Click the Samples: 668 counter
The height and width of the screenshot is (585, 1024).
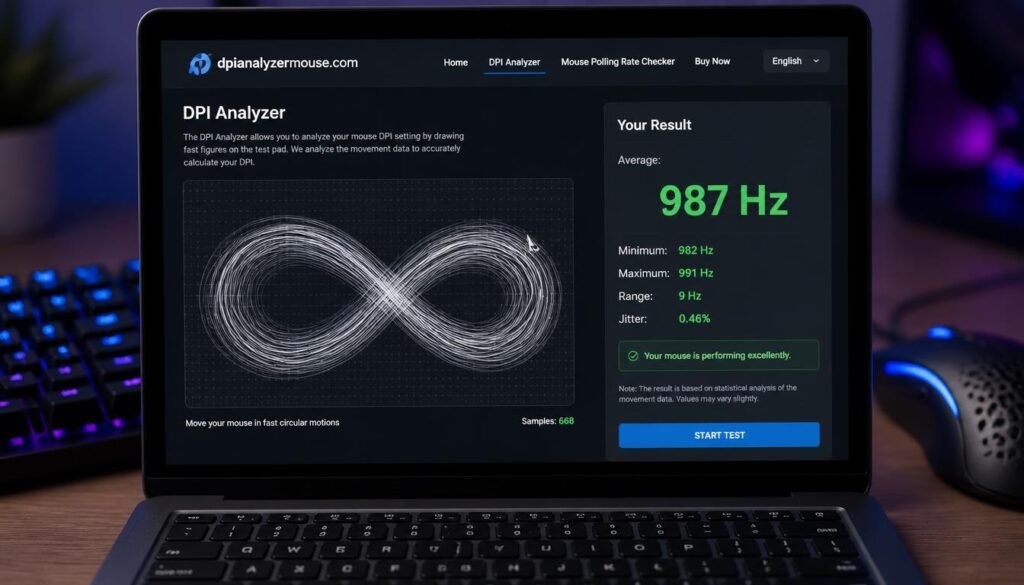click(x=547, y=421)
